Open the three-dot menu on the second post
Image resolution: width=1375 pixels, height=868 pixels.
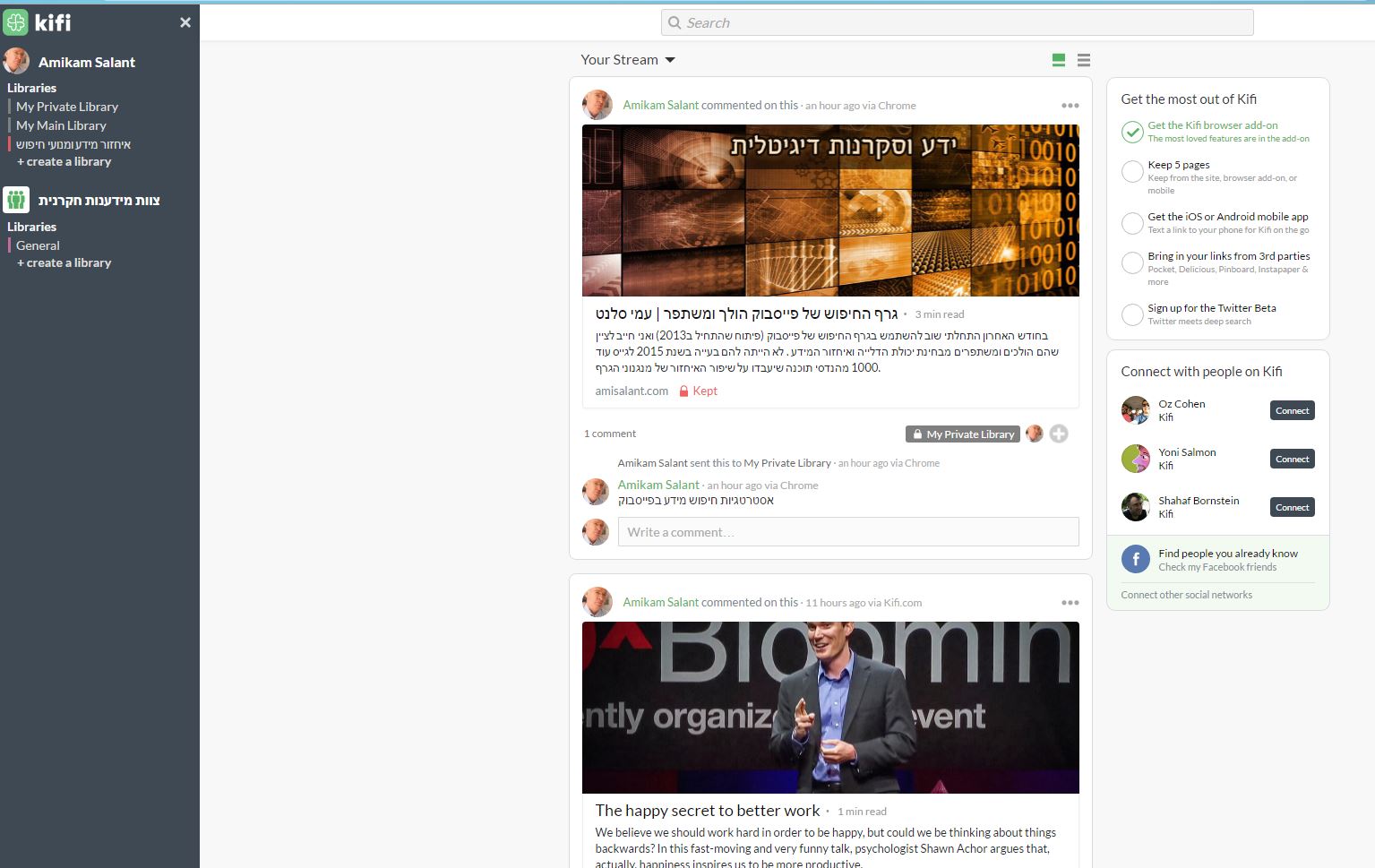(x=1070, y=603)
